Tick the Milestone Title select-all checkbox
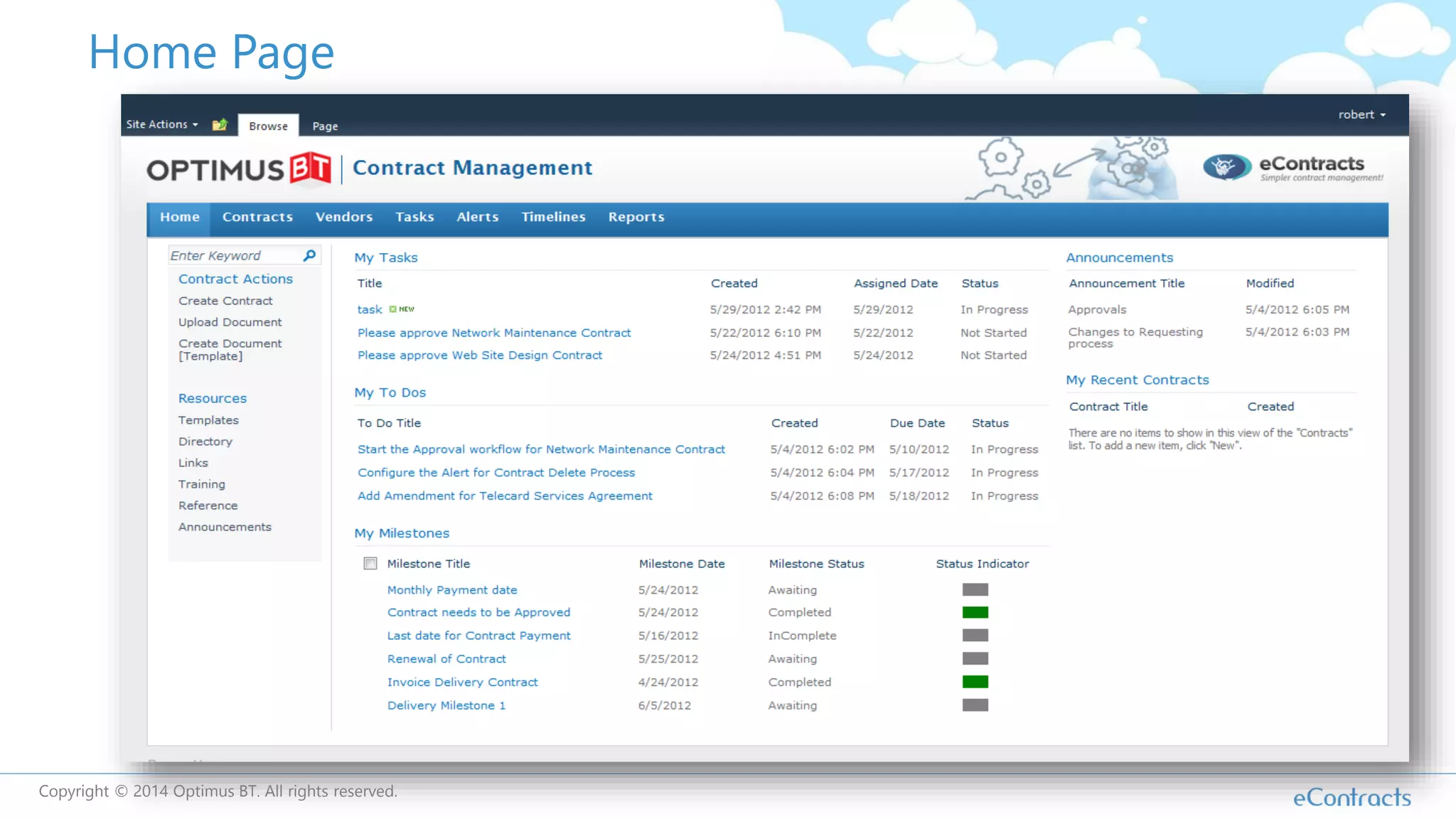1456x819 pixels. pyautogui.click(x=370, y=564)
